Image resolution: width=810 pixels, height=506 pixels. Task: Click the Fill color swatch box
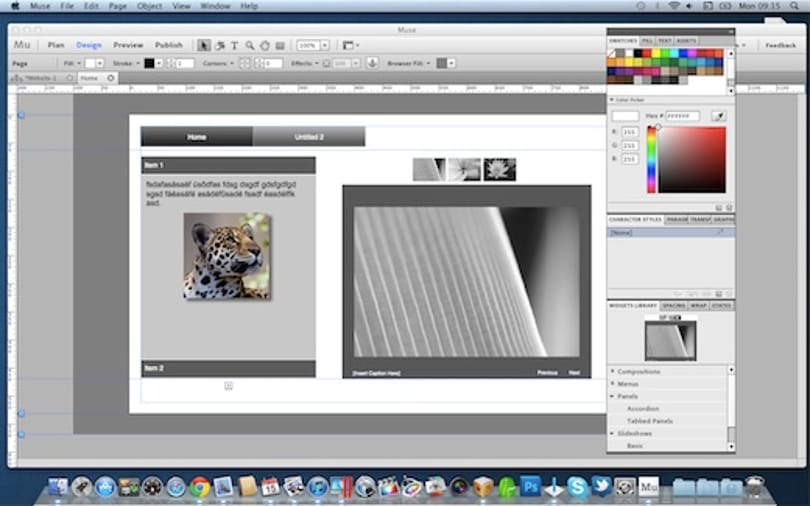90,63
